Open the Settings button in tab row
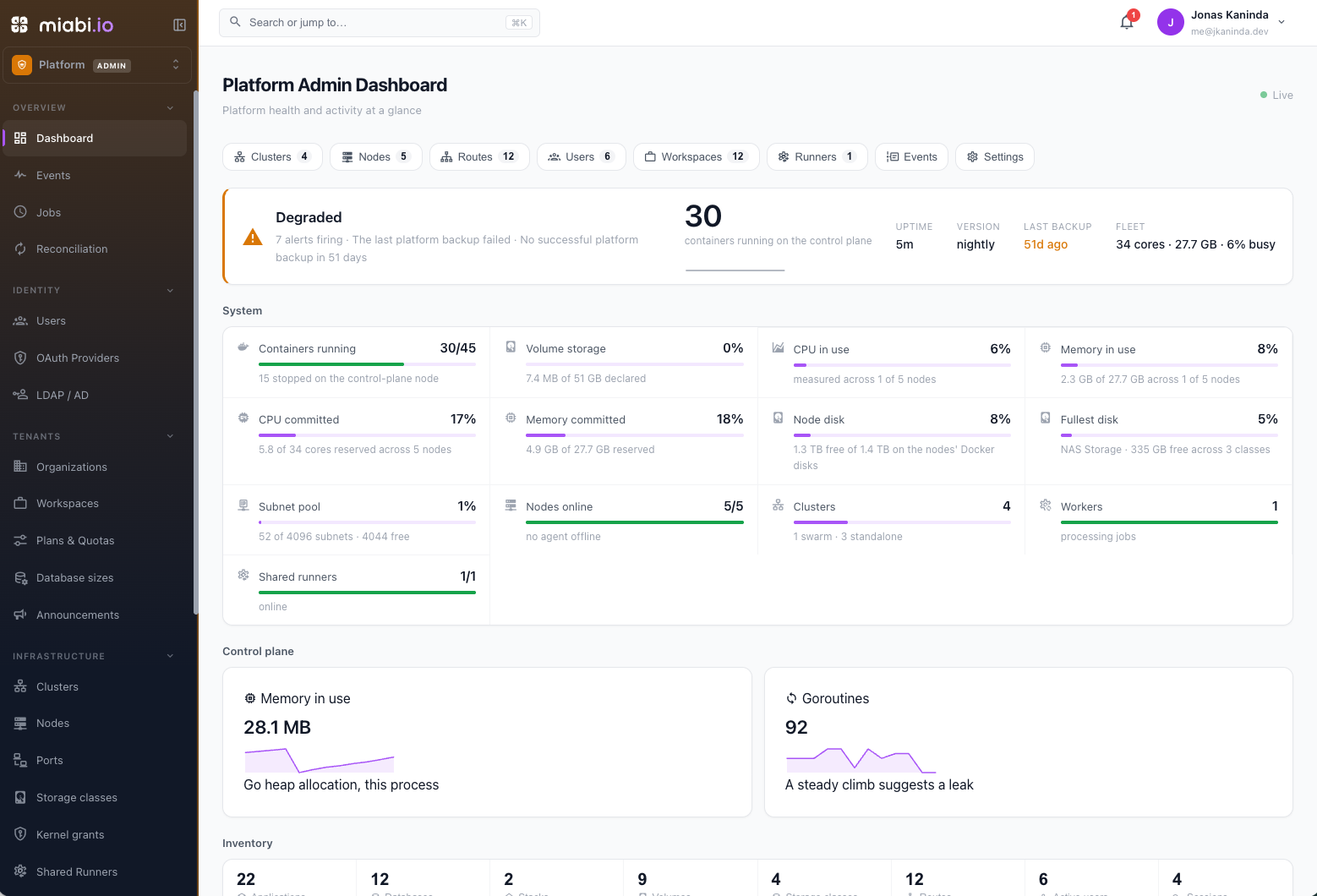 995,156
